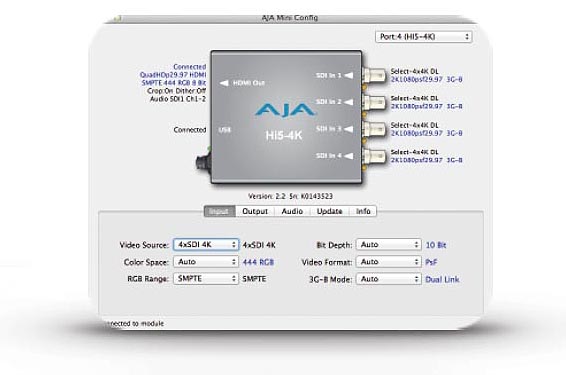Click the SDI In 3 format 2K1080psf29.97 text

pyautogui.click(x=427, y=133)
